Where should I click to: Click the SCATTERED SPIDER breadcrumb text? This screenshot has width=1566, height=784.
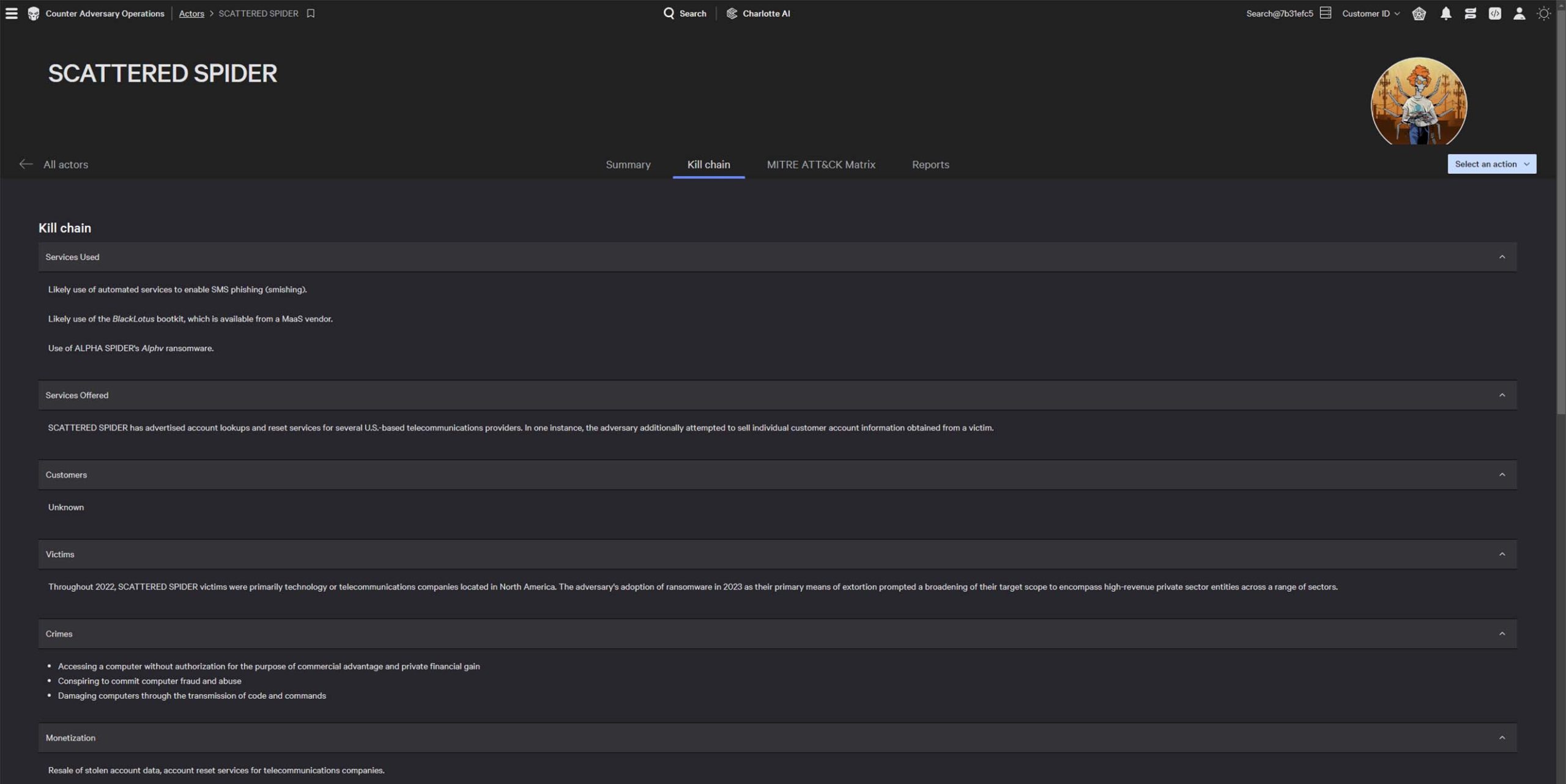258,13
